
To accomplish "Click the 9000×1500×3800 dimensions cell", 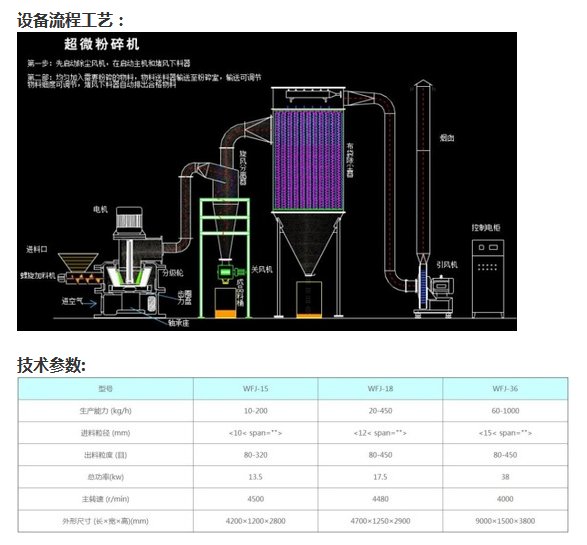I will point(505,521).
